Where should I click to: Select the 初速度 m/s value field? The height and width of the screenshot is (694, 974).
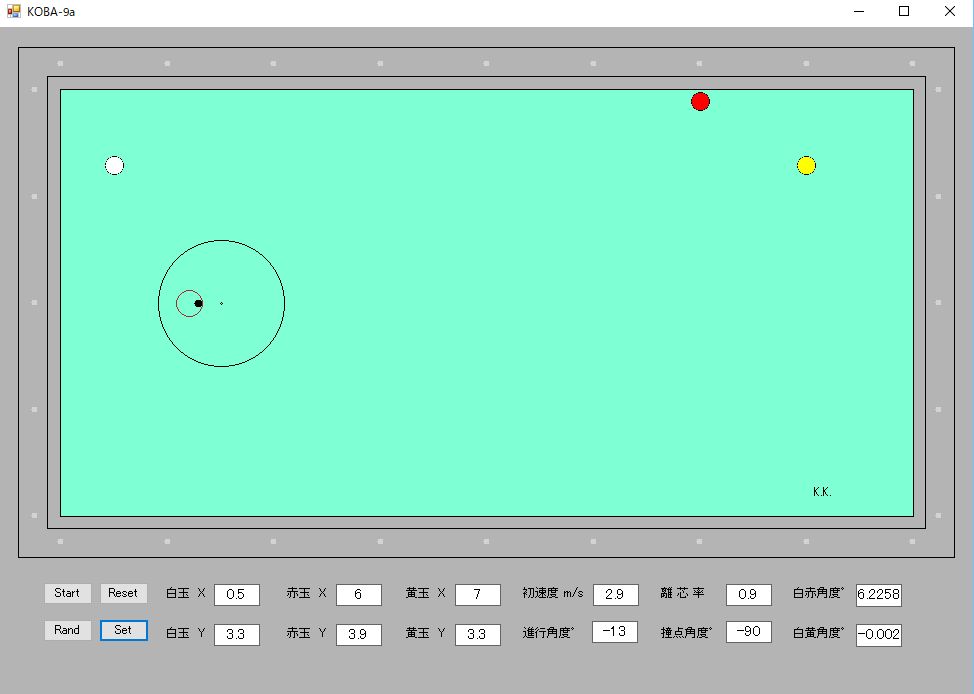(616, 595)
